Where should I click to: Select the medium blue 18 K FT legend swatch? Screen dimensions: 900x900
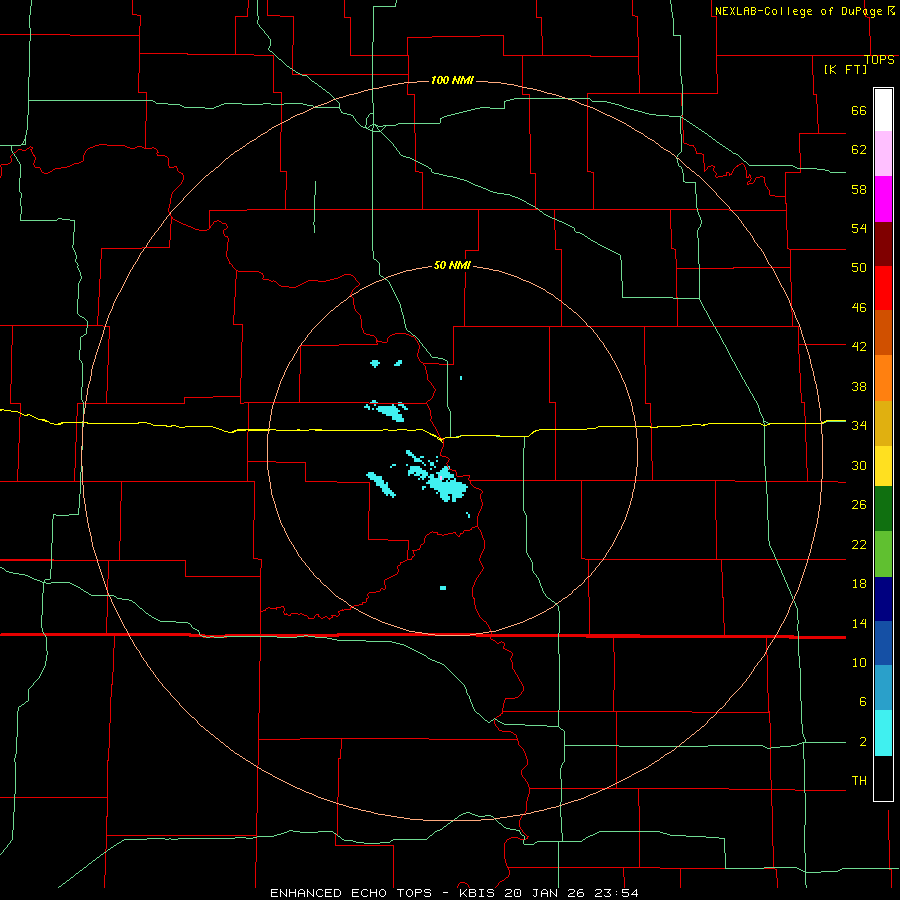point(883,643)
